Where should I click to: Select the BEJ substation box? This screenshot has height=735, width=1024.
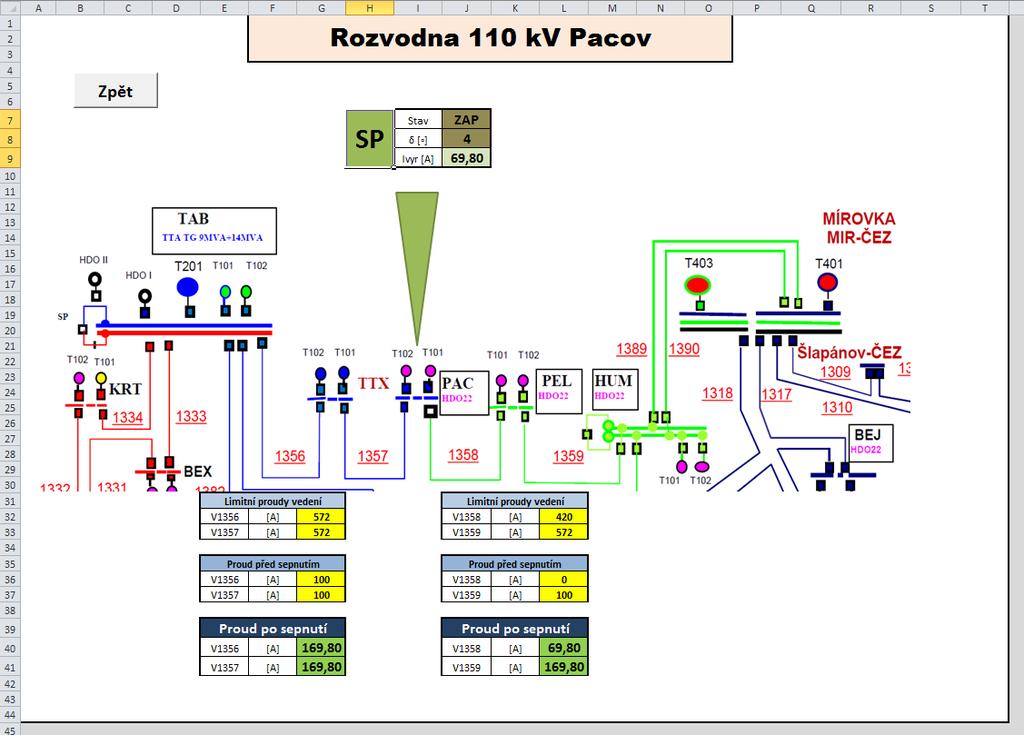click(x=870, y=443)
